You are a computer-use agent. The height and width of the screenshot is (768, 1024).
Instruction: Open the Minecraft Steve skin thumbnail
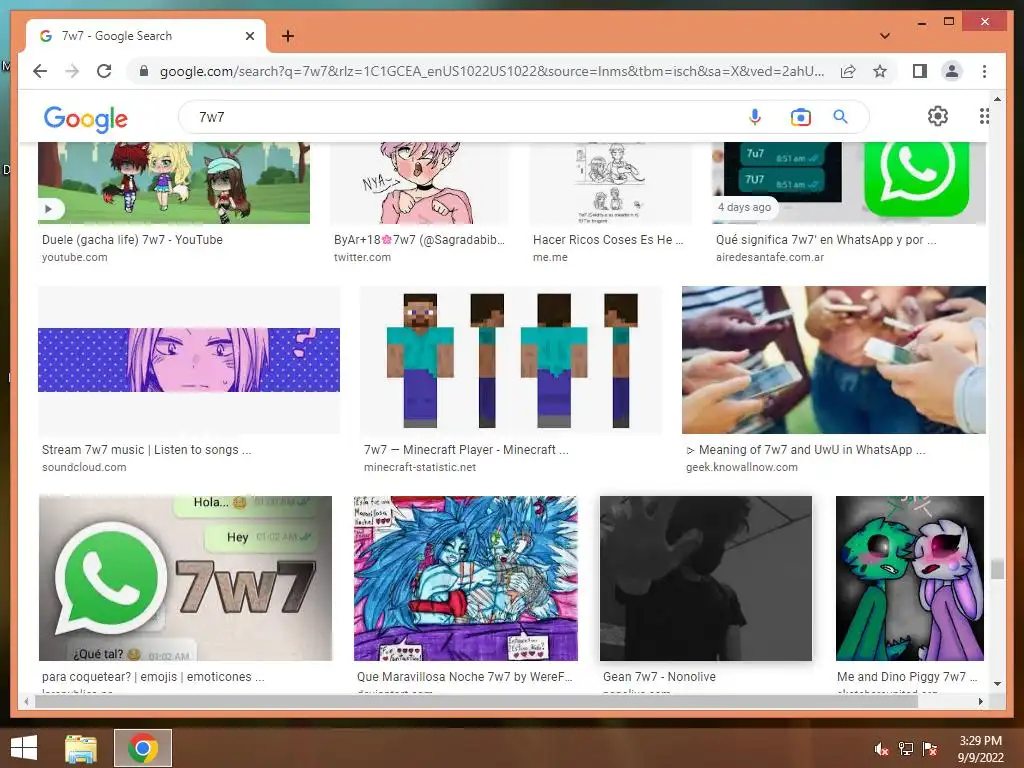pyautogui.click(x=511, y=360)
